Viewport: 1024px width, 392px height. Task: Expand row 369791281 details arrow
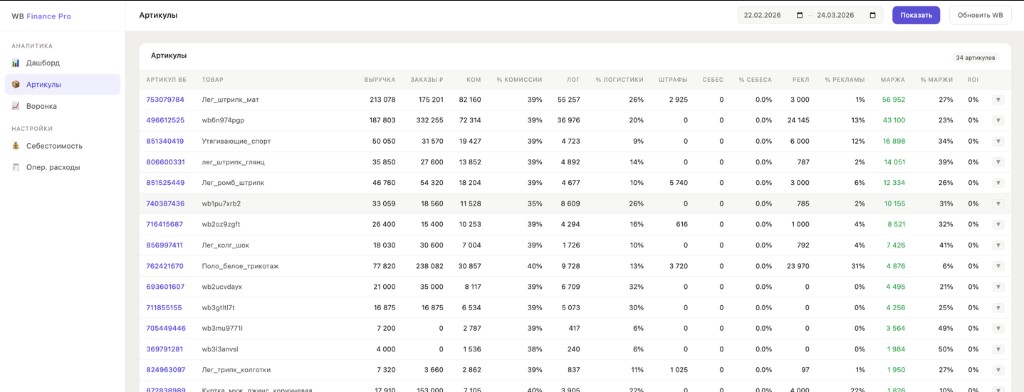pos(998,349)
